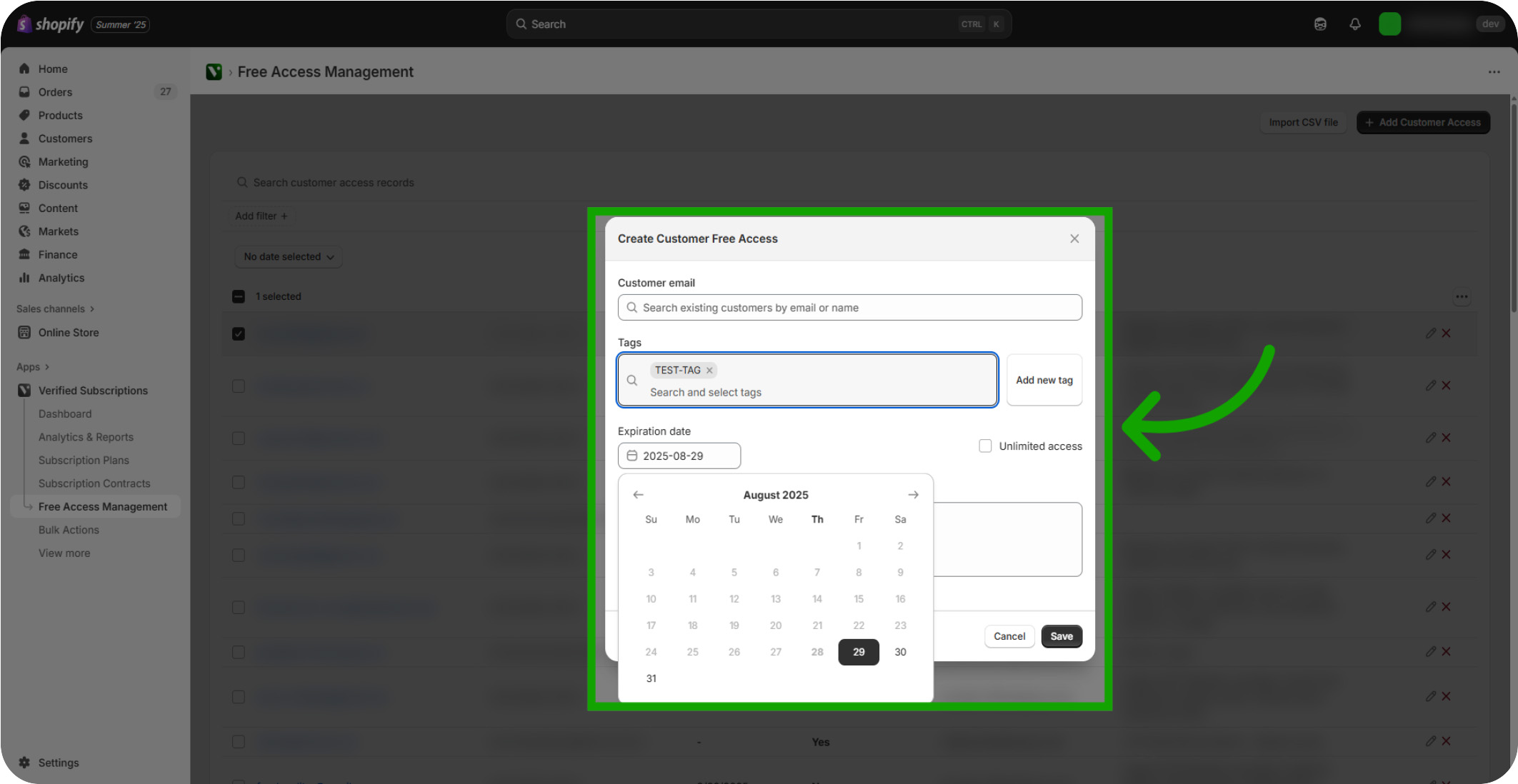The height and width of the screenshot is (784, 1518).
Task: Click the calendar icon in the expiration date field
Action: (x=631, y=456)
